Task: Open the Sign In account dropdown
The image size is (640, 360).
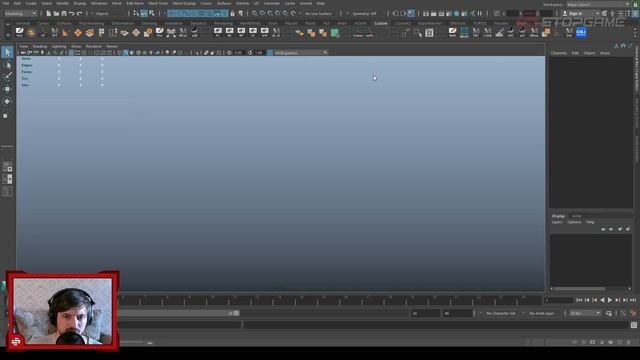Action: tap(580, 13)
